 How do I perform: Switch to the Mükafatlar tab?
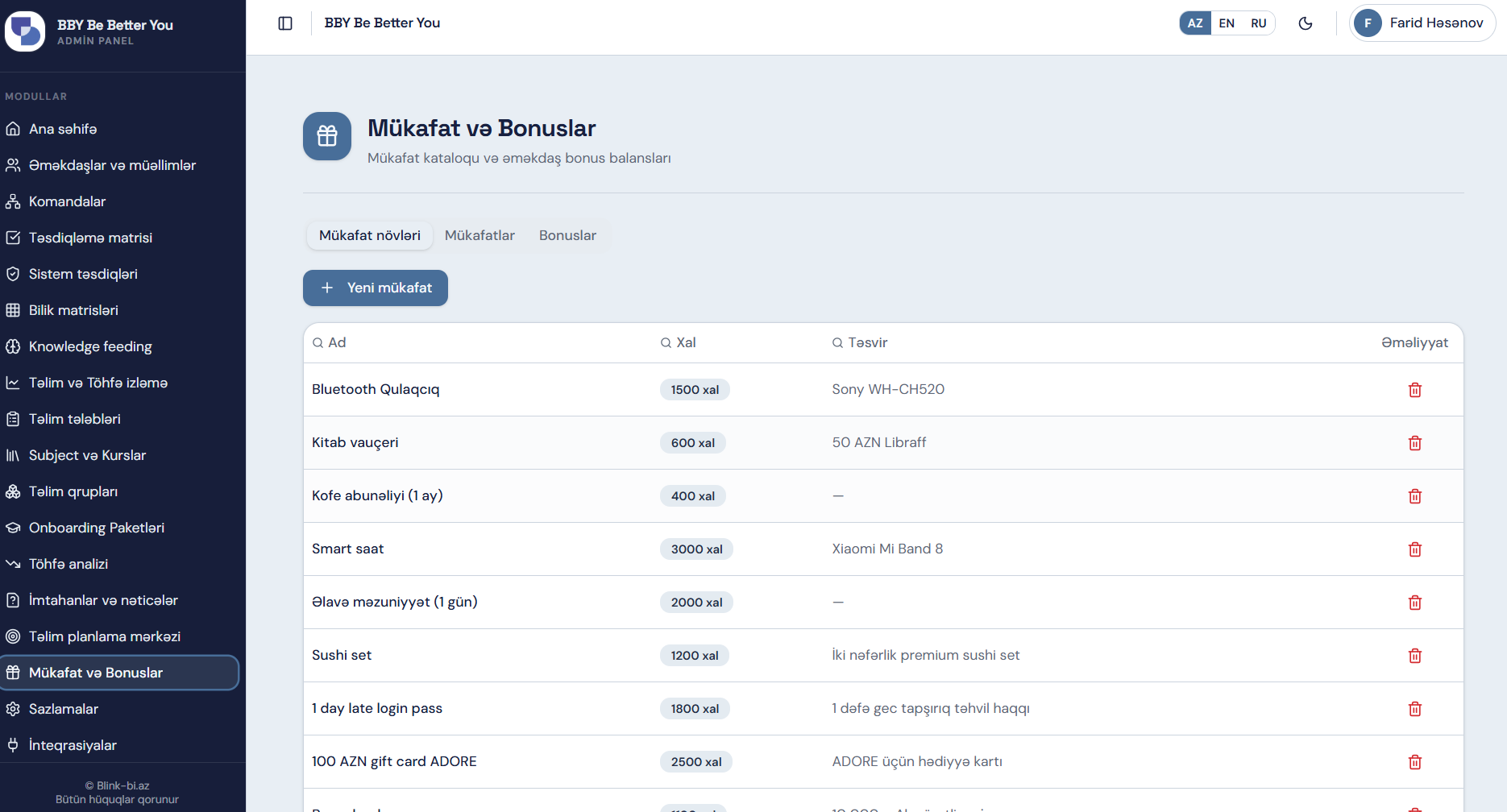click(479, 235)
